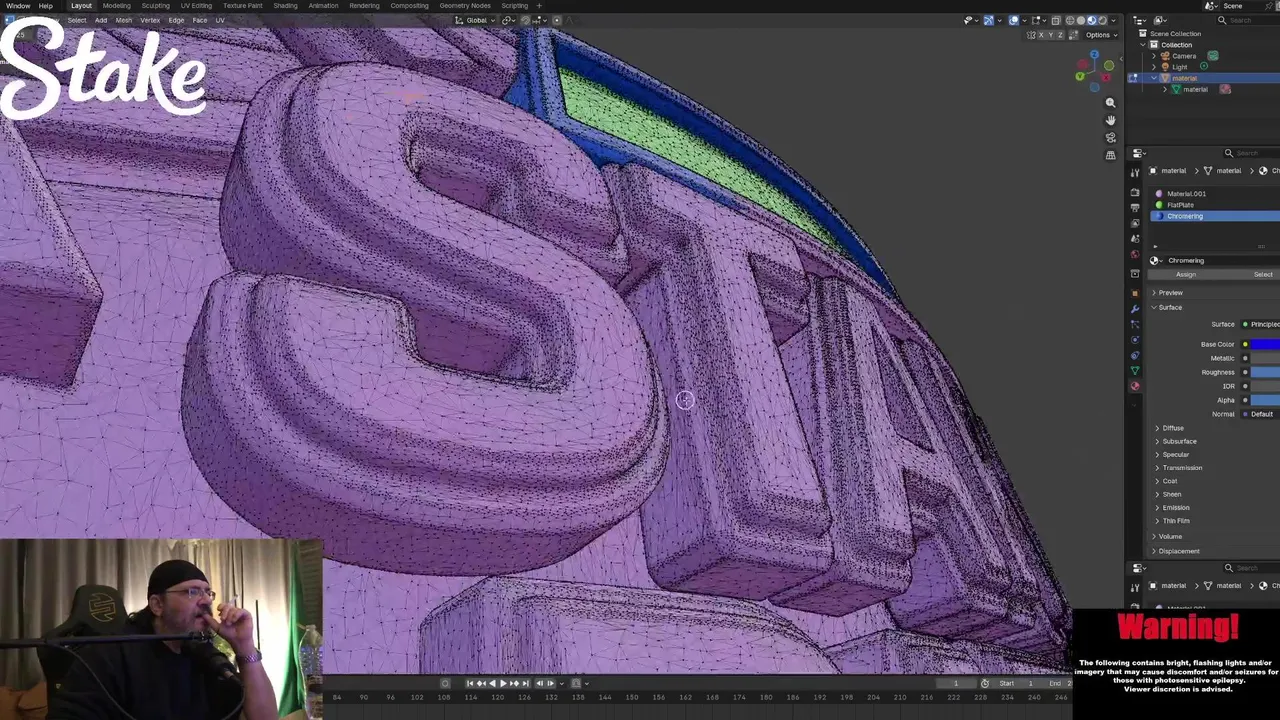Viewport: 1280px width, 720px height.
Task: Expand the Camera item in outliner
Action: (1153, 56)
